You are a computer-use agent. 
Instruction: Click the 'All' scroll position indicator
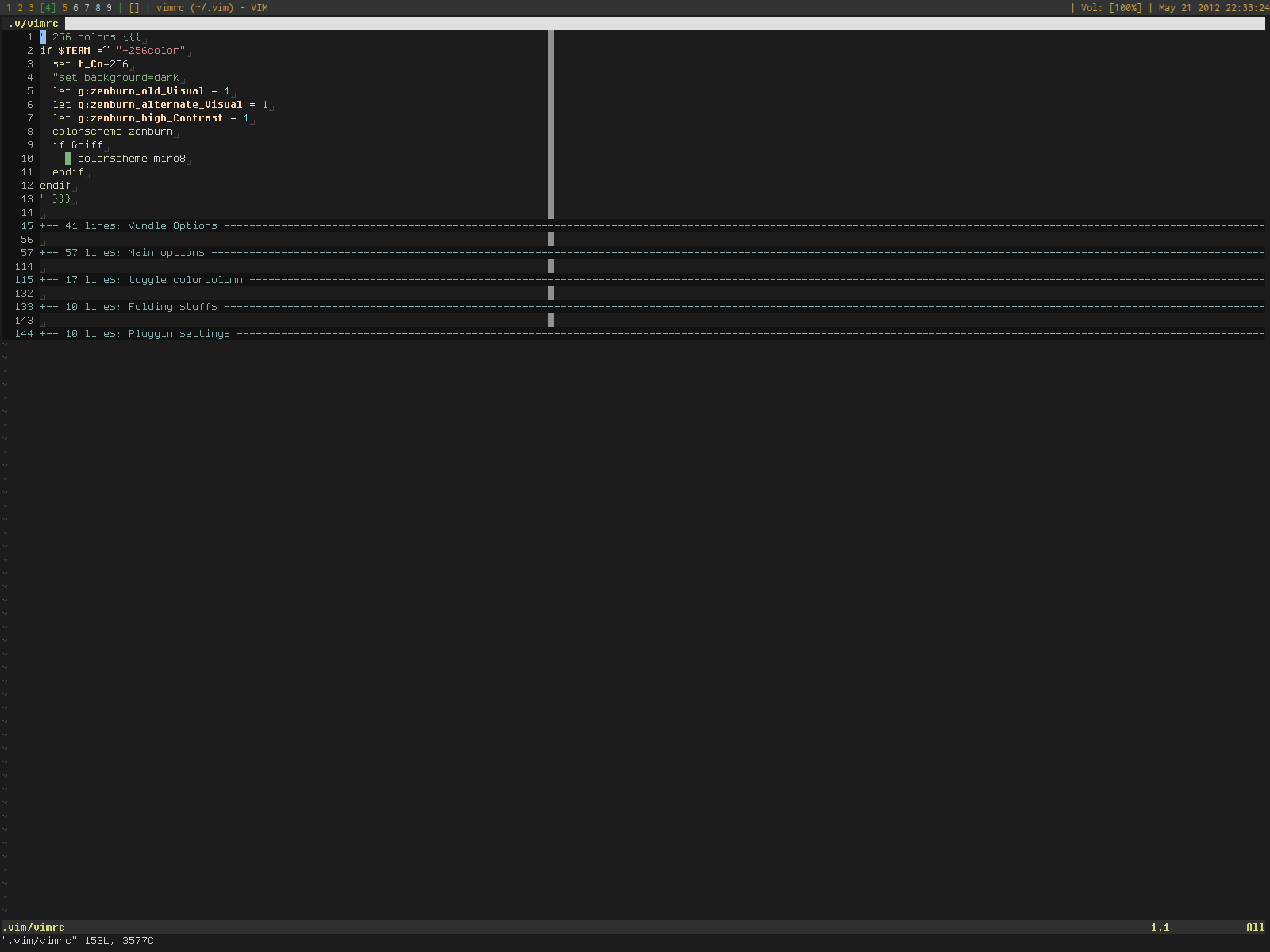[x=1255, y=927]
